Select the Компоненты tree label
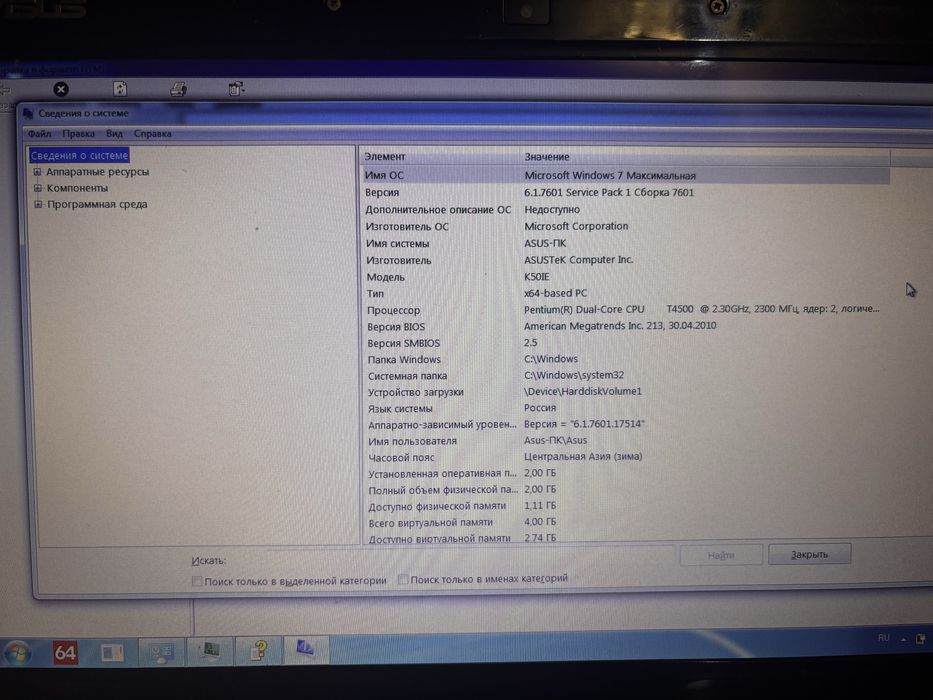The width and height of the screenshot is (933, 700). (77, 188)
